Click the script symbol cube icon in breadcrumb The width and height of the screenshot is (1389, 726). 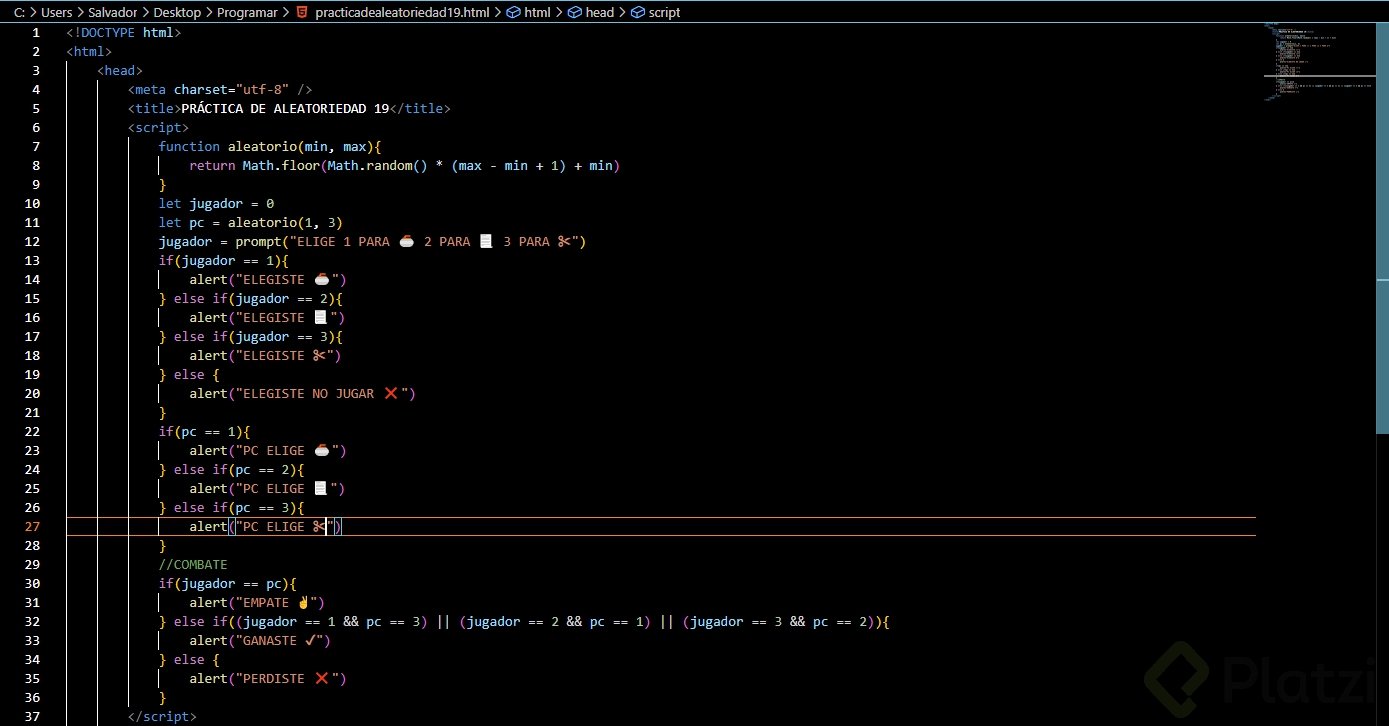(637, 13)
